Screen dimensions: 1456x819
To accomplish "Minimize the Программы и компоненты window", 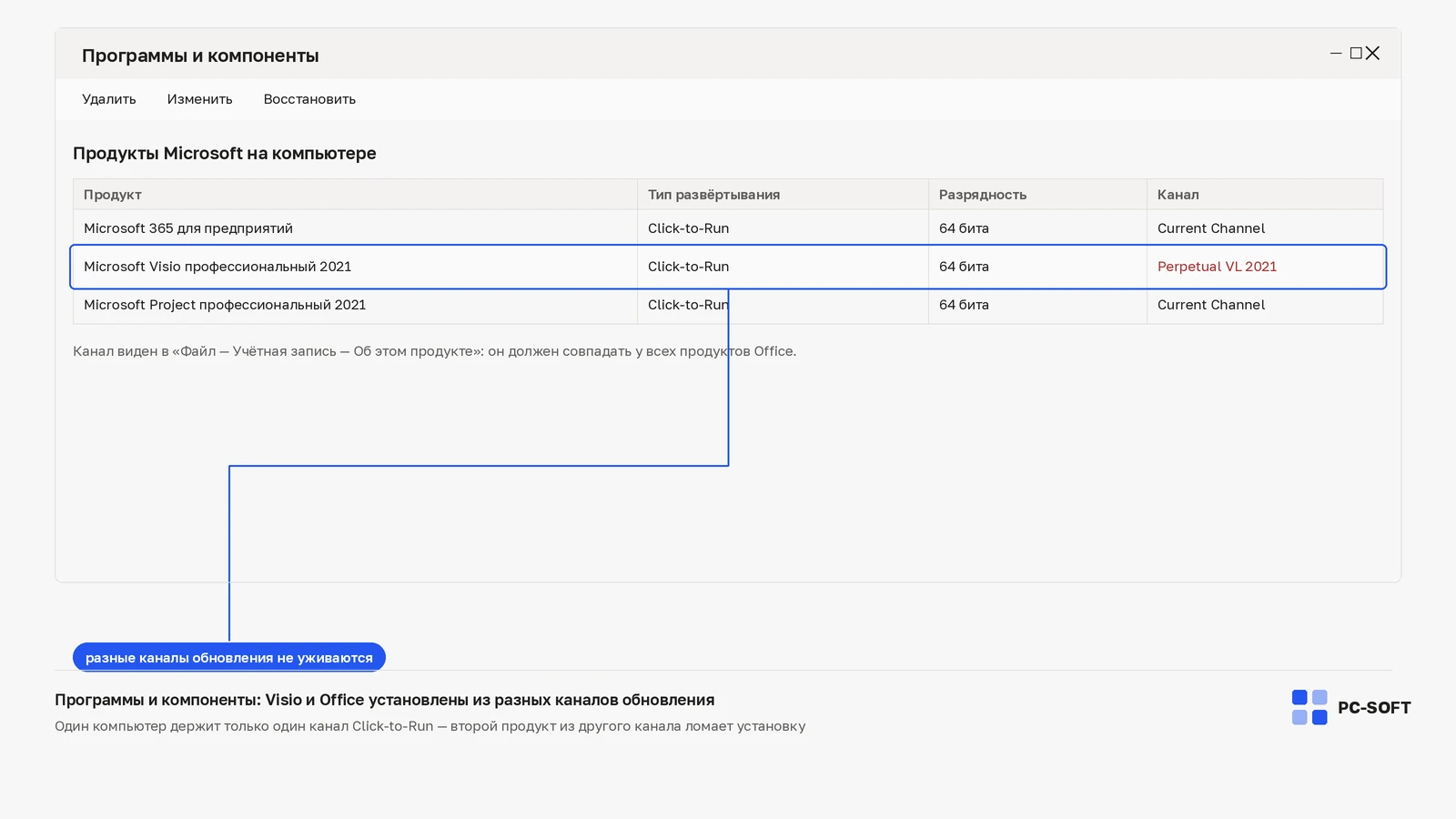I will [1336, 54].
